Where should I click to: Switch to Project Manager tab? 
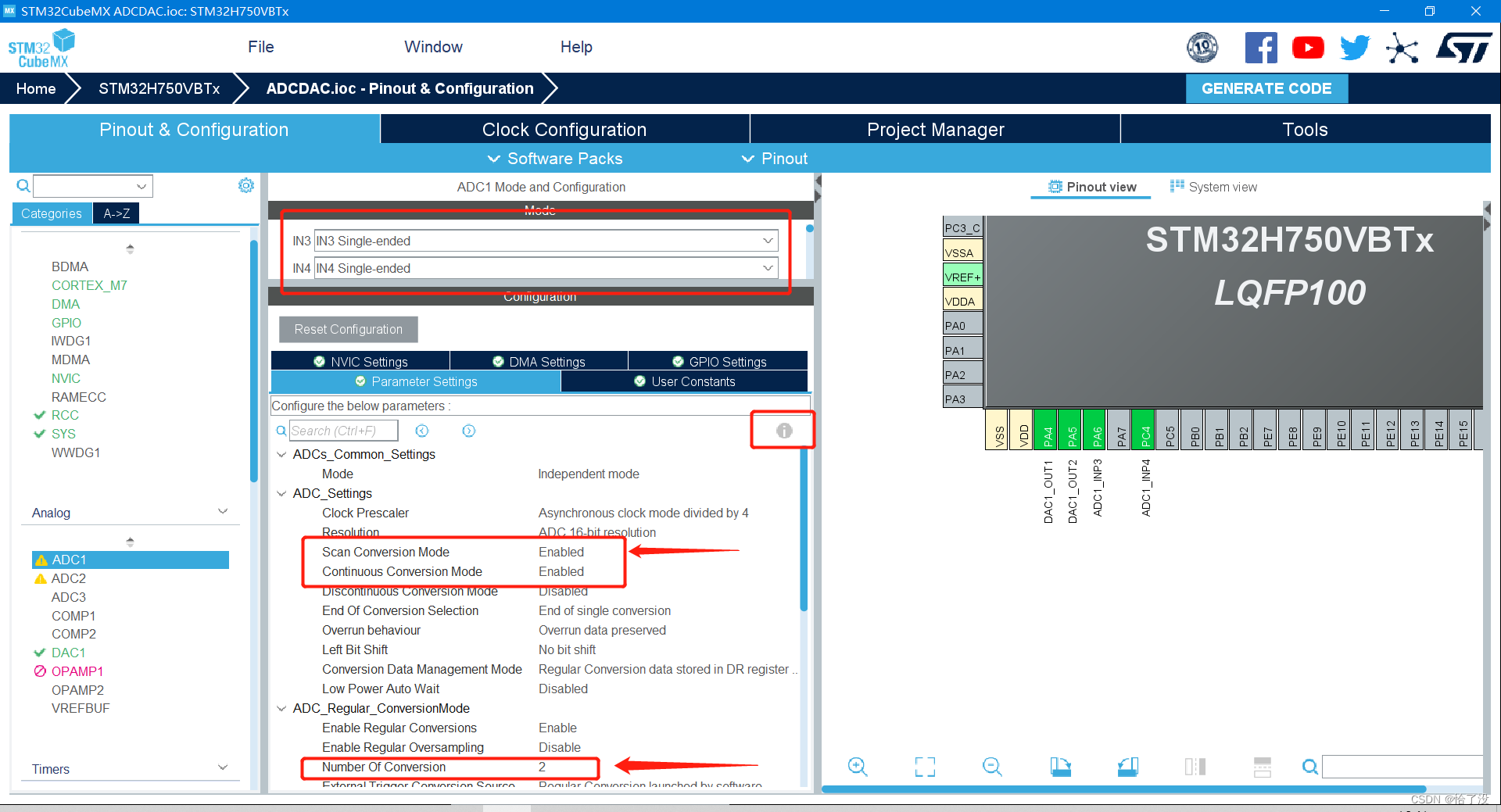tap(935, 129)
